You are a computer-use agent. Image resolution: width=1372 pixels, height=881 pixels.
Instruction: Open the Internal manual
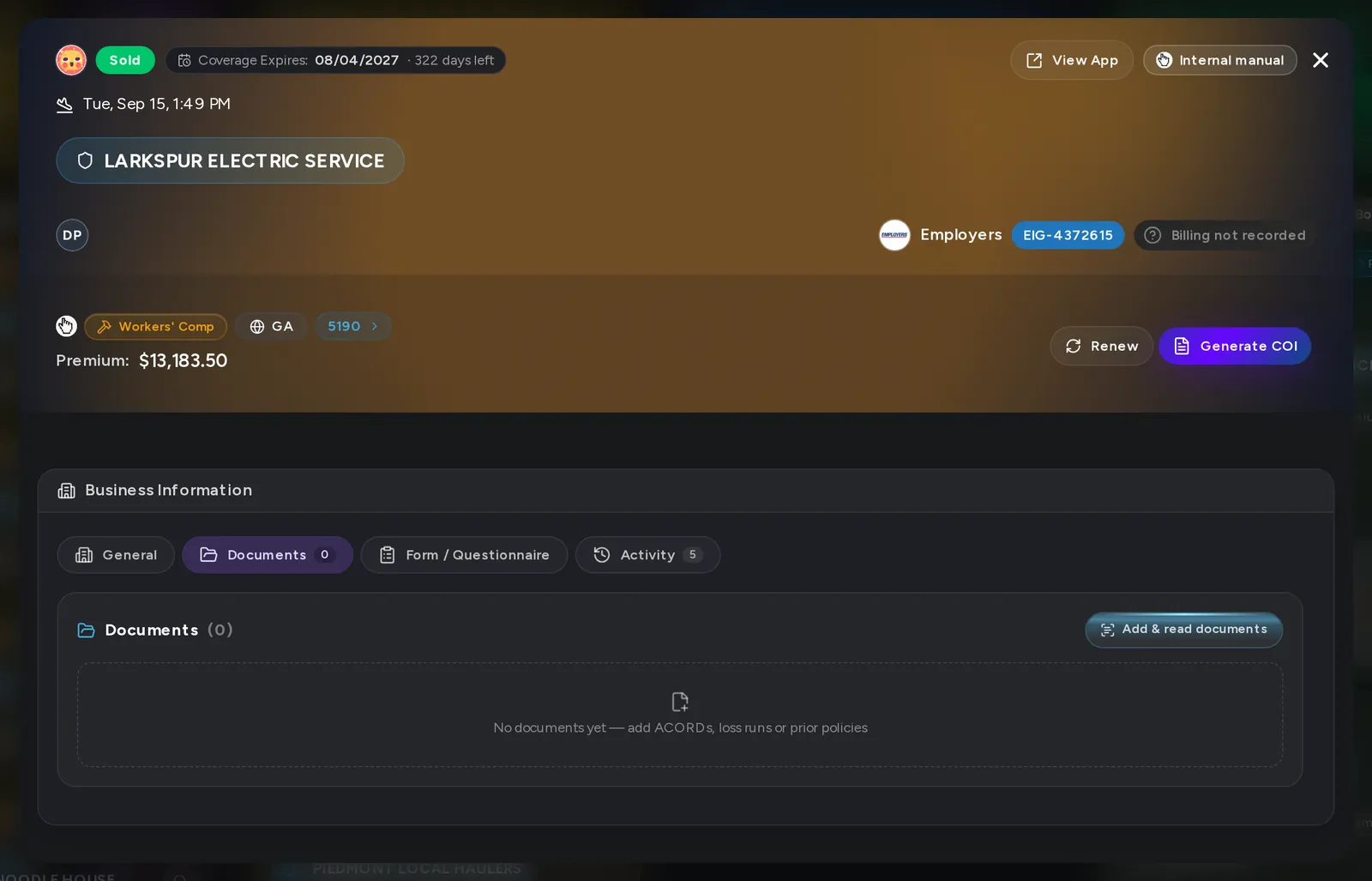click(1220, 60)
